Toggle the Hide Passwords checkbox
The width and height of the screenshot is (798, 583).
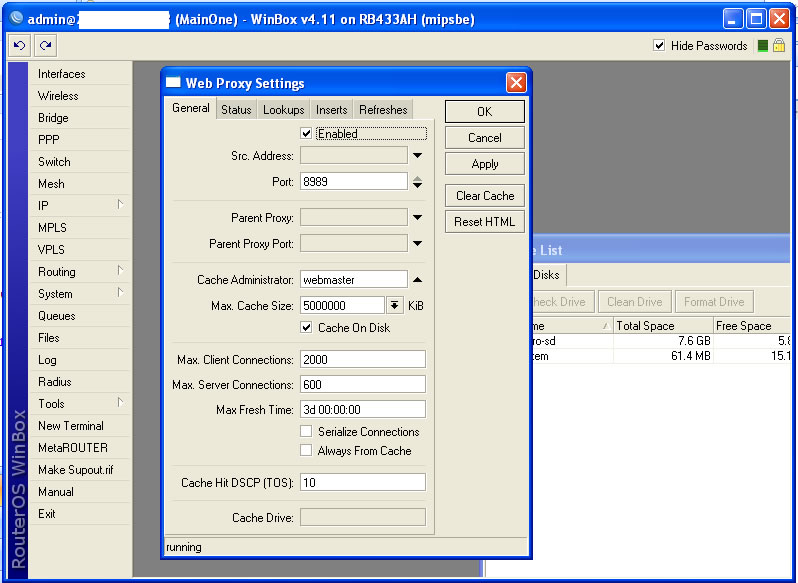point(659,45)
